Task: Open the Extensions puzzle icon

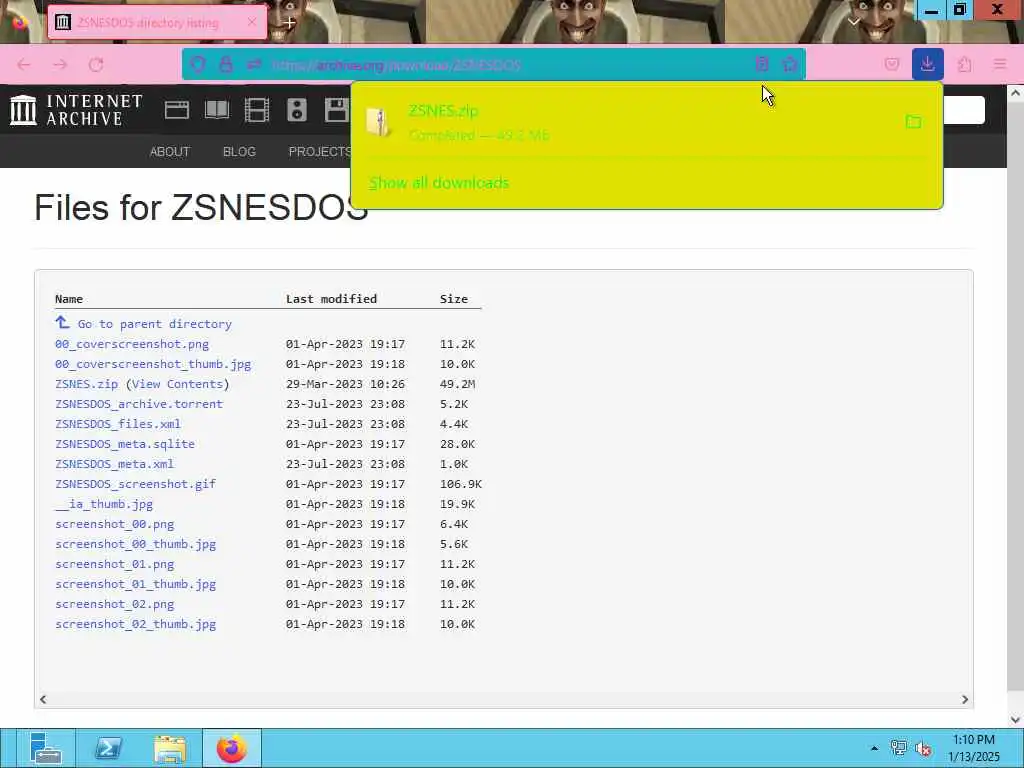Action: coord(965,64)
